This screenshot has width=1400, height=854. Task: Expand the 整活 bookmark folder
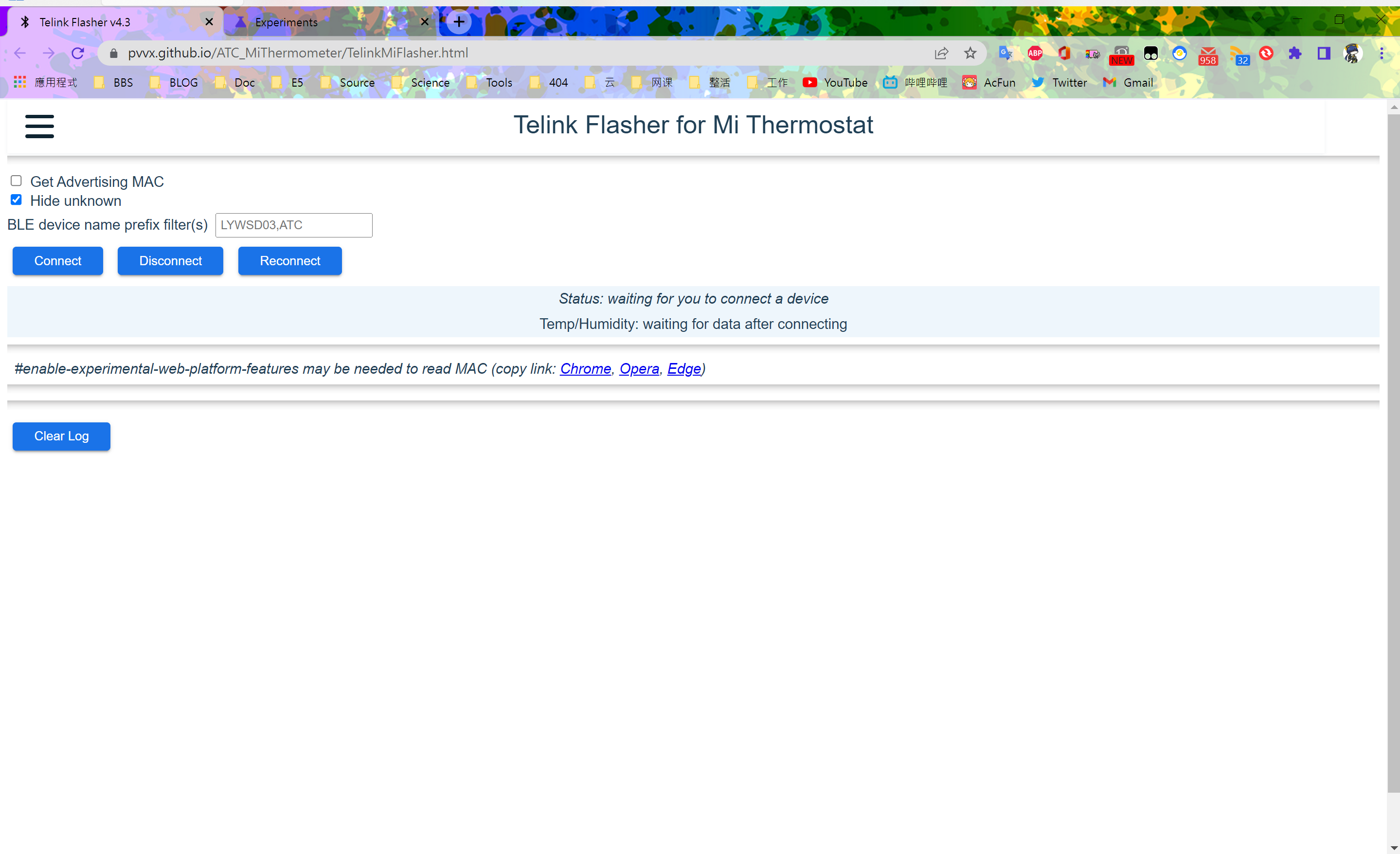pos(710,82)
